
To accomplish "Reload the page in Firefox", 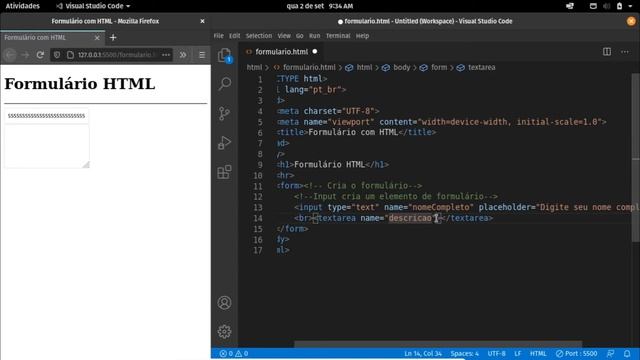I will [x=40, y=55].
